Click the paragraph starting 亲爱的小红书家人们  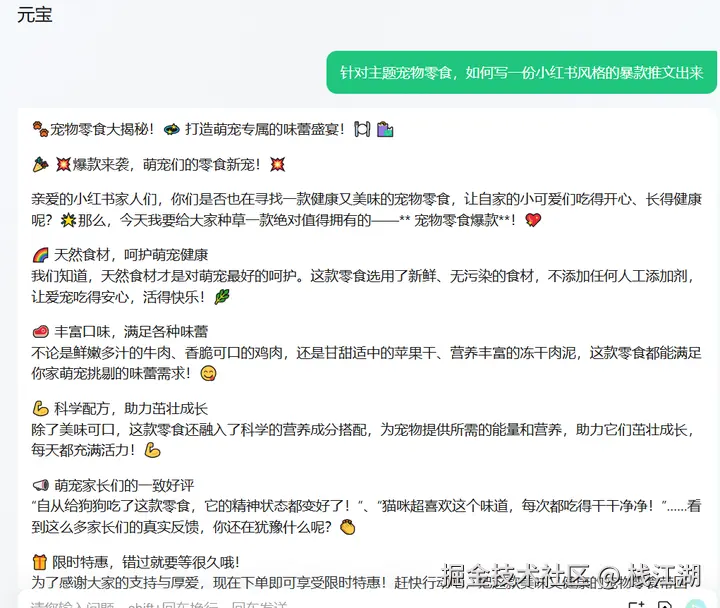pyautogui.click(x=366, y=209)
